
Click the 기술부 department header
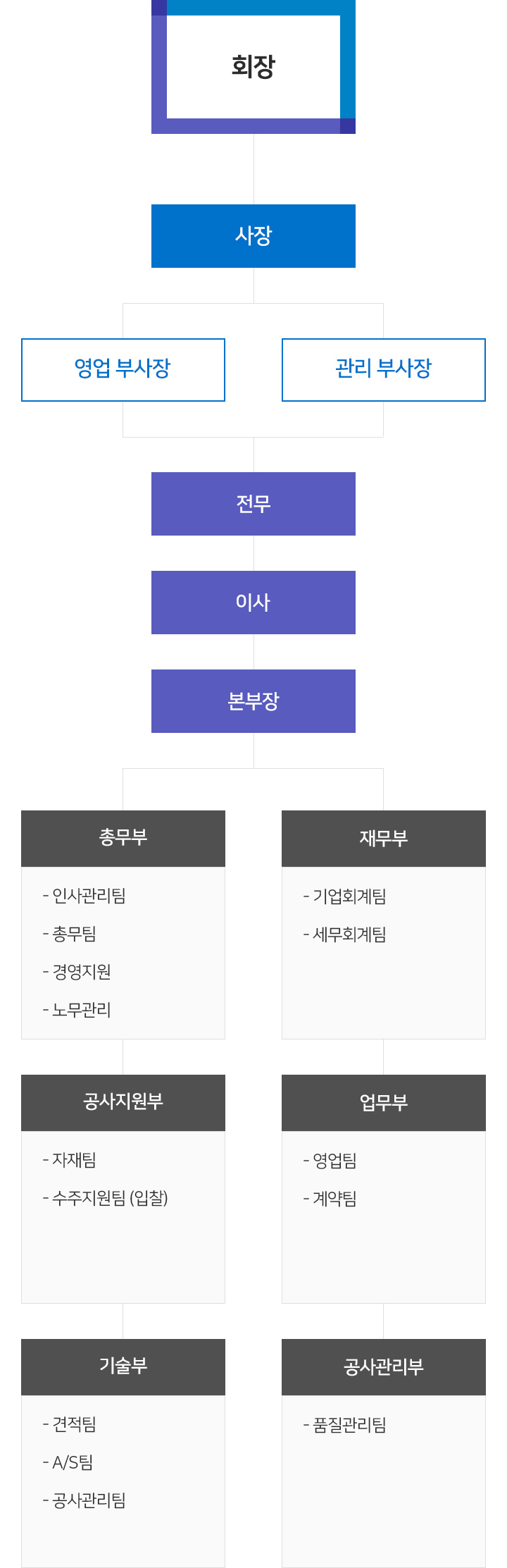[123, 1366]
